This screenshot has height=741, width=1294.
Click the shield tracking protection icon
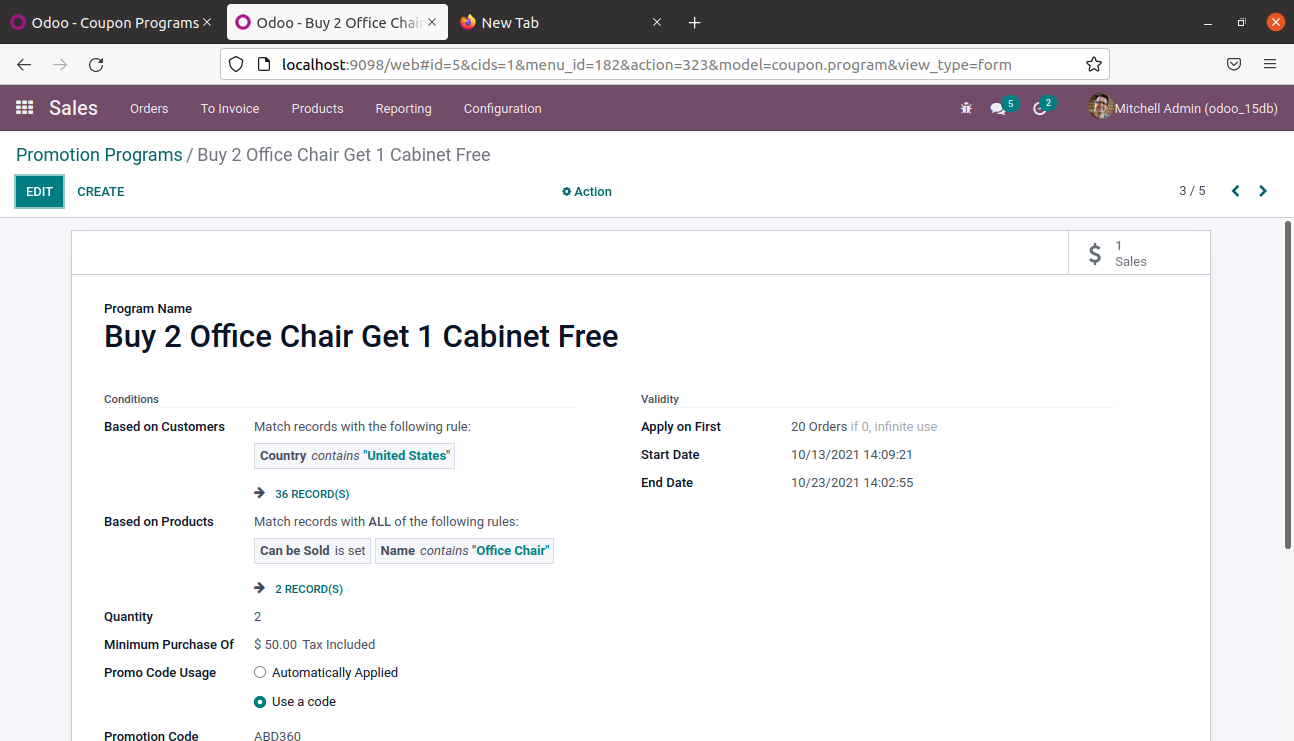[236, 64]
